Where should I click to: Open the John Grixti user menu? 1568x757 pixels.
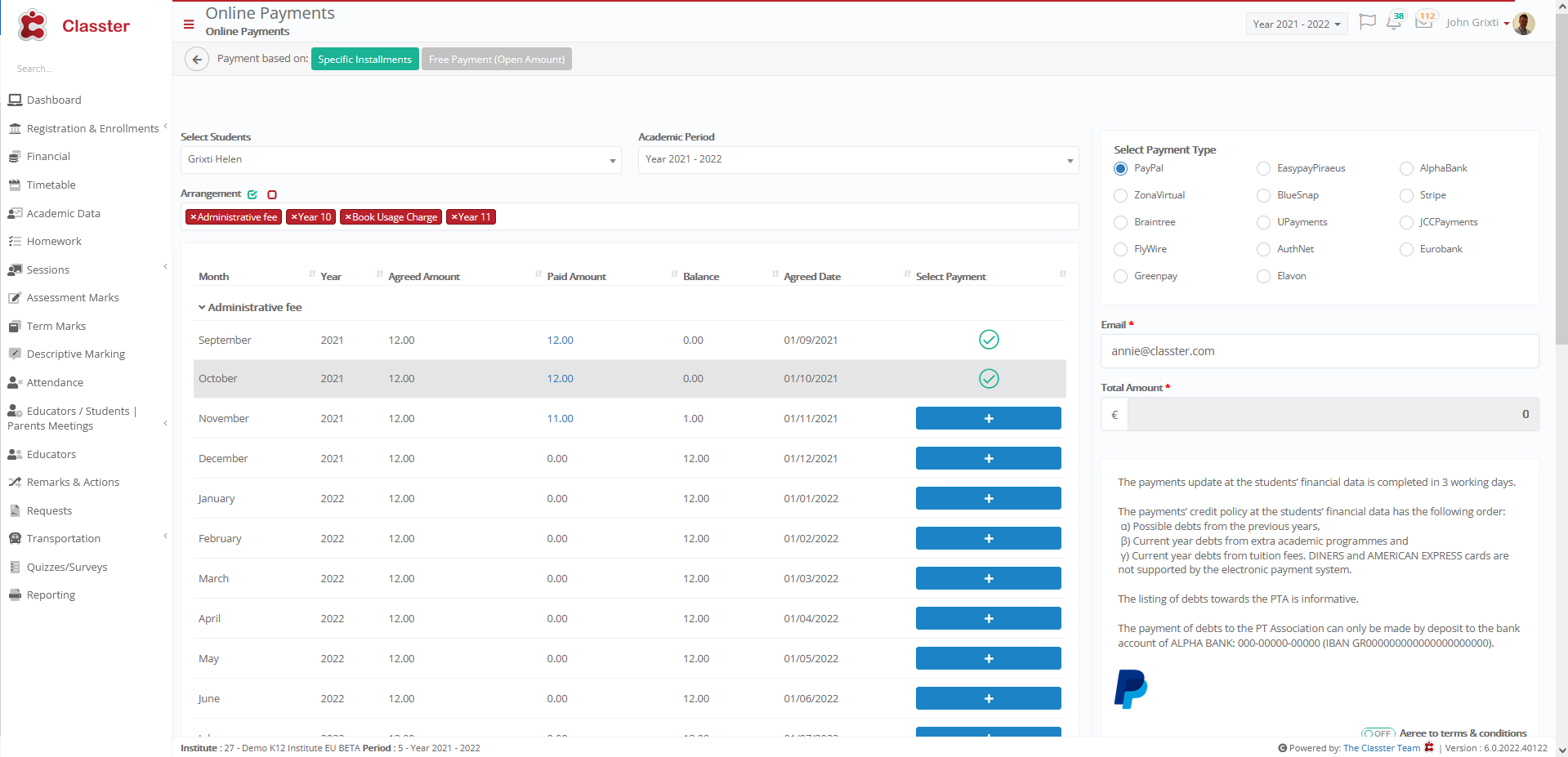tap(1477, 23)
